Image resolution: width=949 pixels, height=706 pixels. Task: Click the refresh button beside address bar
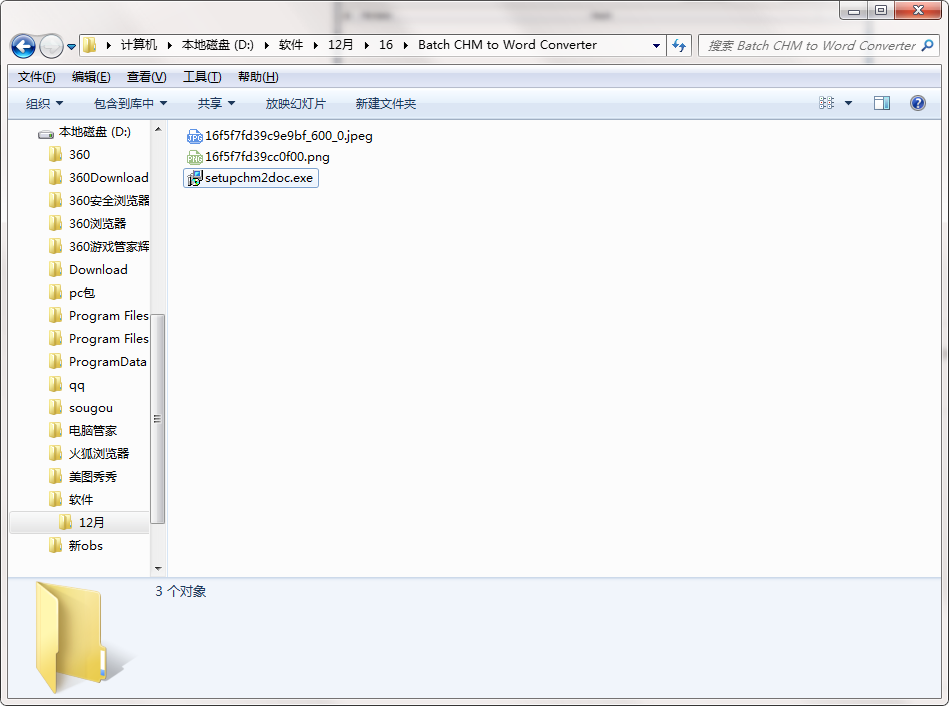coord(680,45)
